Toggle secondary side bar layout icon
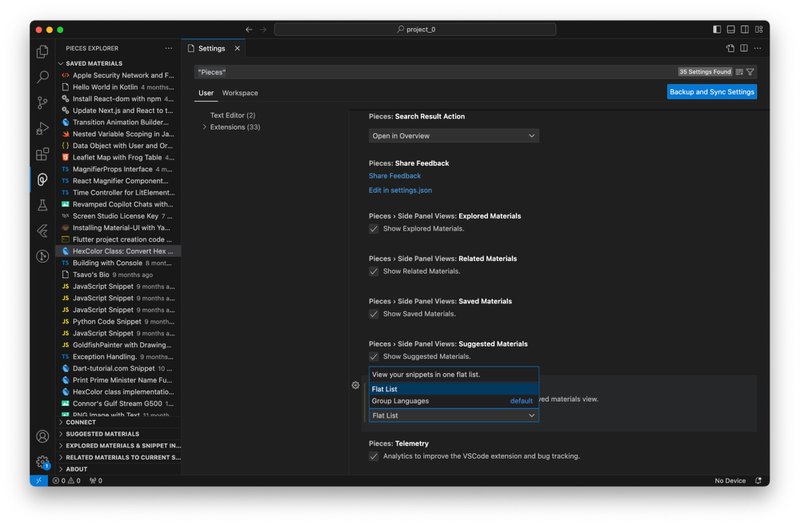800x526 pixels. [x=745, y=30]
